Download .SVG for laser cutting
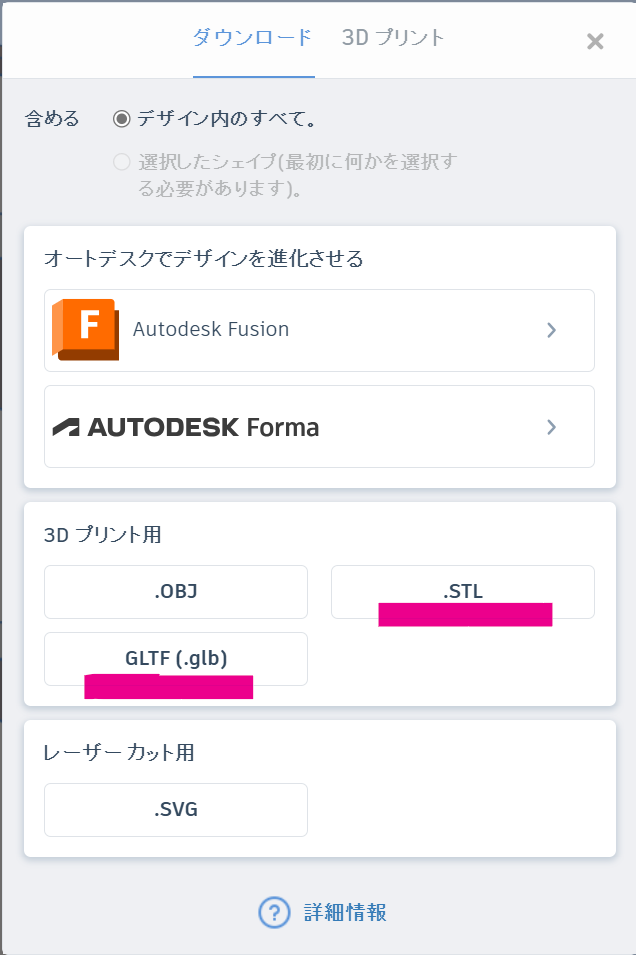 [x=176, y=810]
